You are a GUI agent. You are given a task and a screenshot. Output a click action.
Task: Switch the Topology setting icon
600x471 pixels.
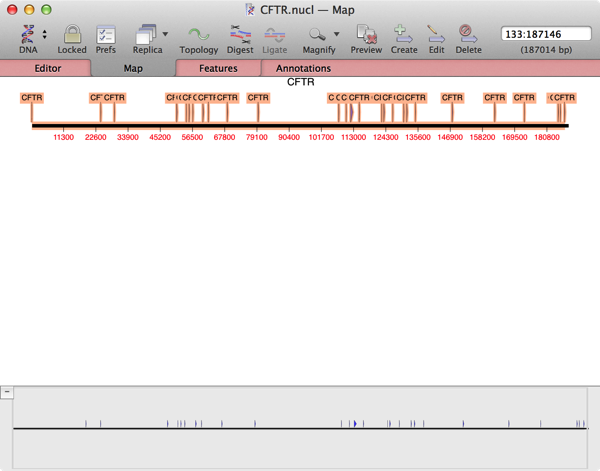pyautogui.click(x=198, y=34)
